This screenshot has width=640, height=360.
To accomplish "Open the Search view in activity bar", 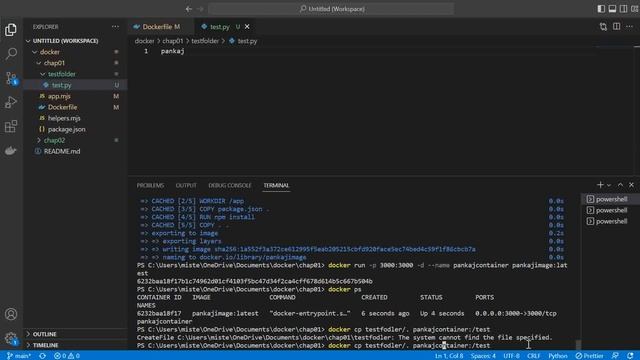I will click(x=11, y=54).
